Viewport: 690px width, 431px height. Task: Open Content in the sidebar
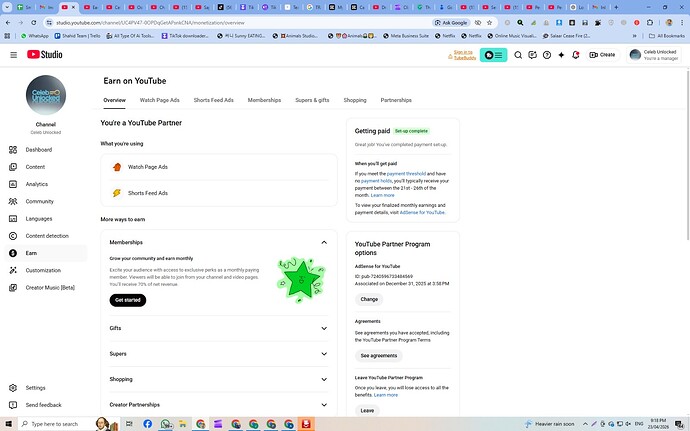35,167
